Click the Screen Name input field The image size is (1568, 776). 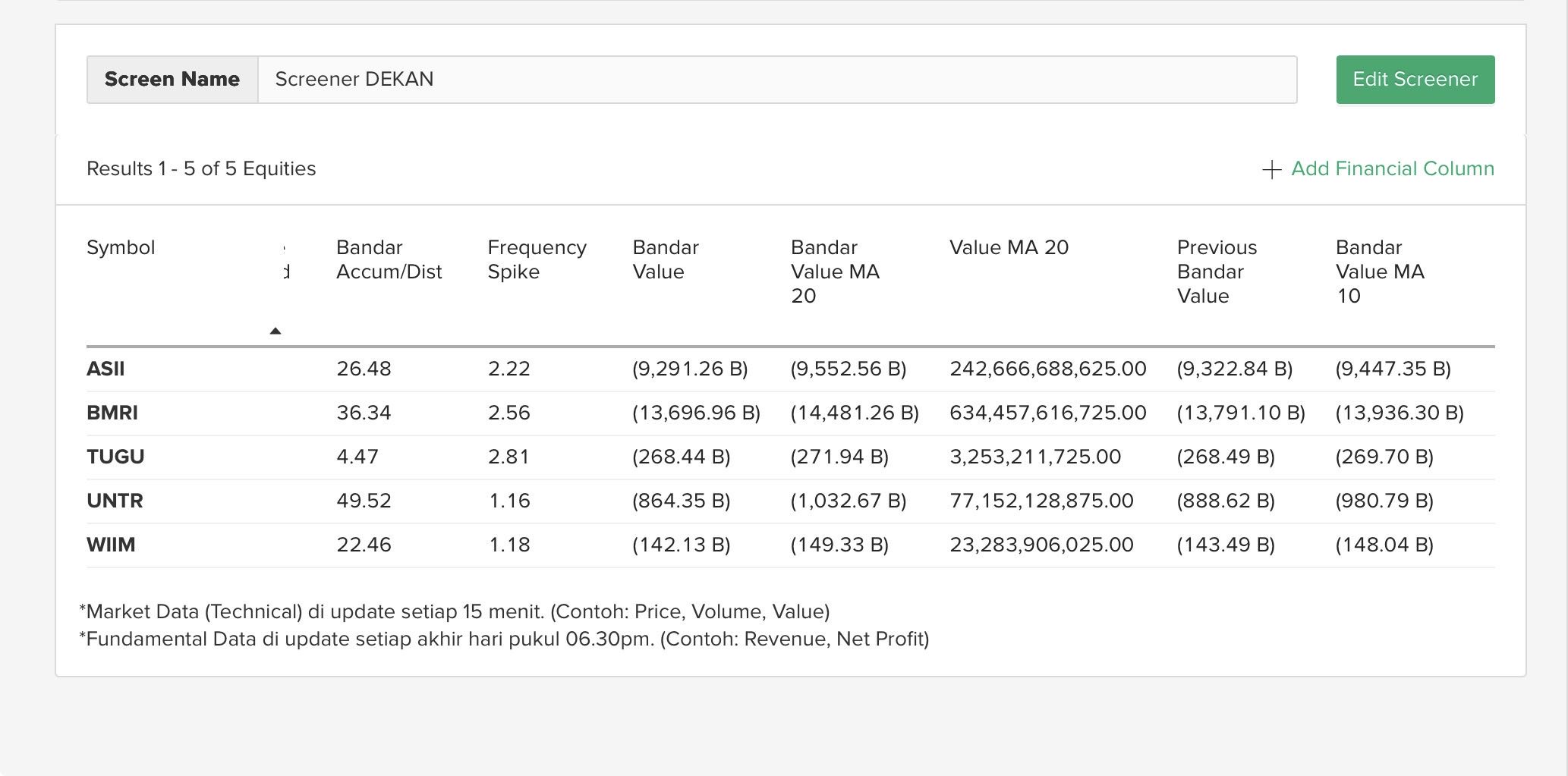tap(776, 80)
